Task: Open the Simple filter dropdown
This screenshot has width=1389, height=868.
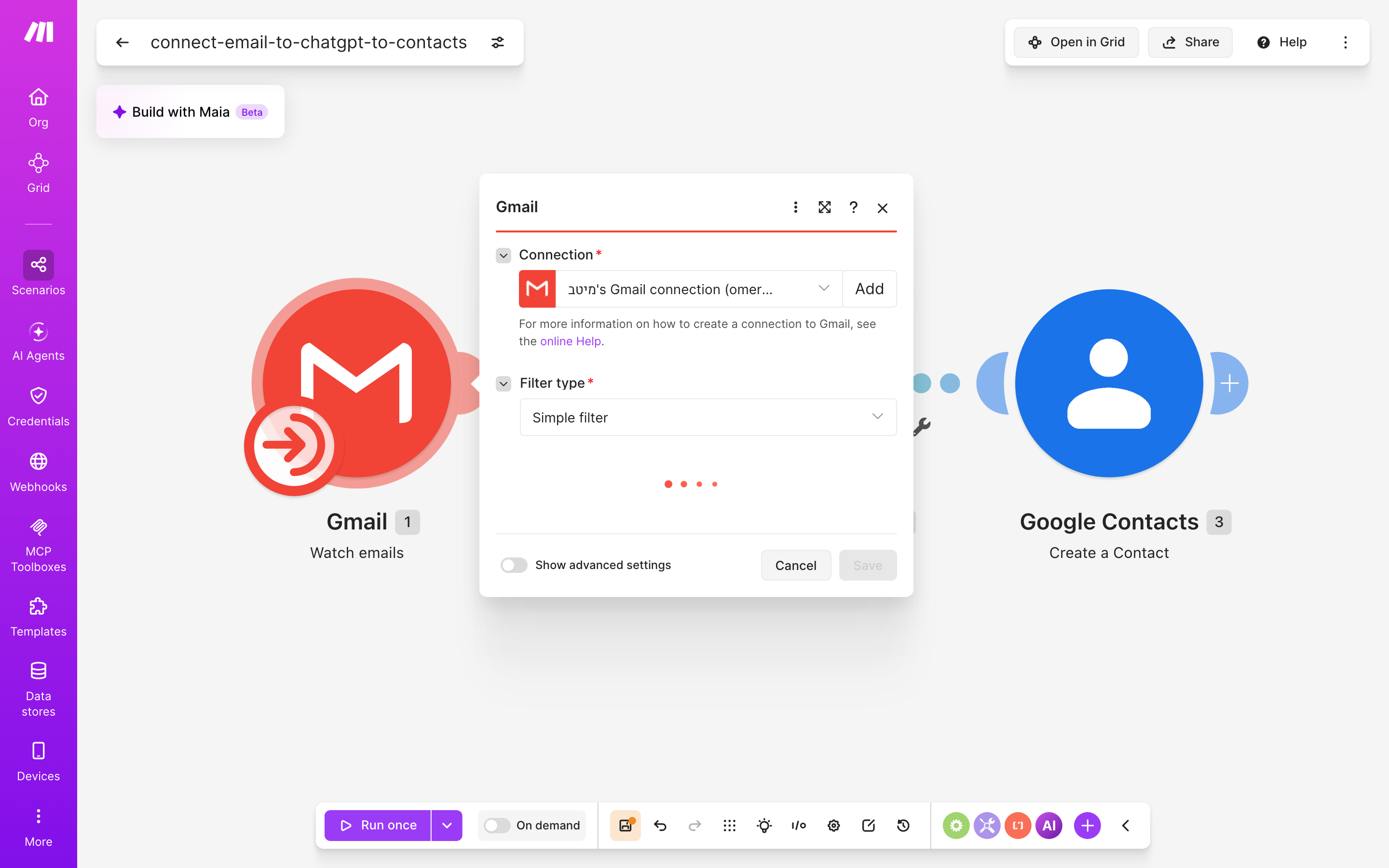Action: [x=708, y=417]
